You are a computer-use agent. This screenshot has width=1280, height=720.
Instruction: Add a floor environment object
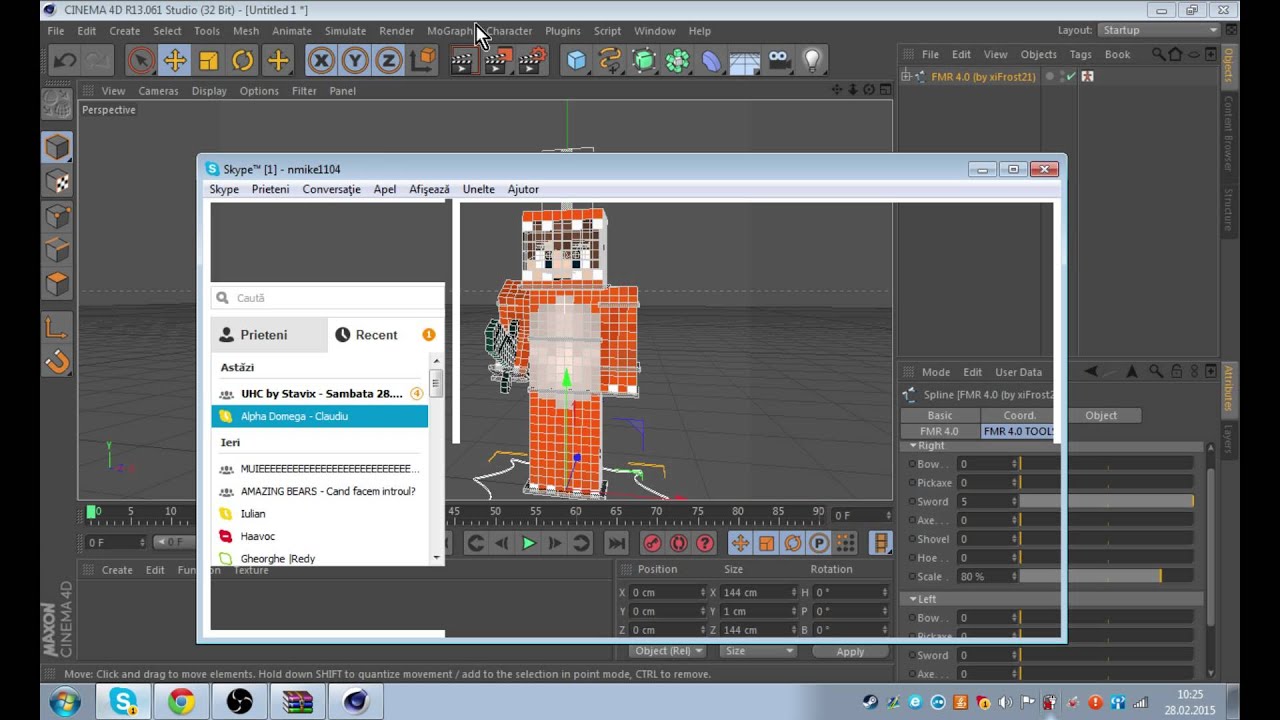(745, 61)
